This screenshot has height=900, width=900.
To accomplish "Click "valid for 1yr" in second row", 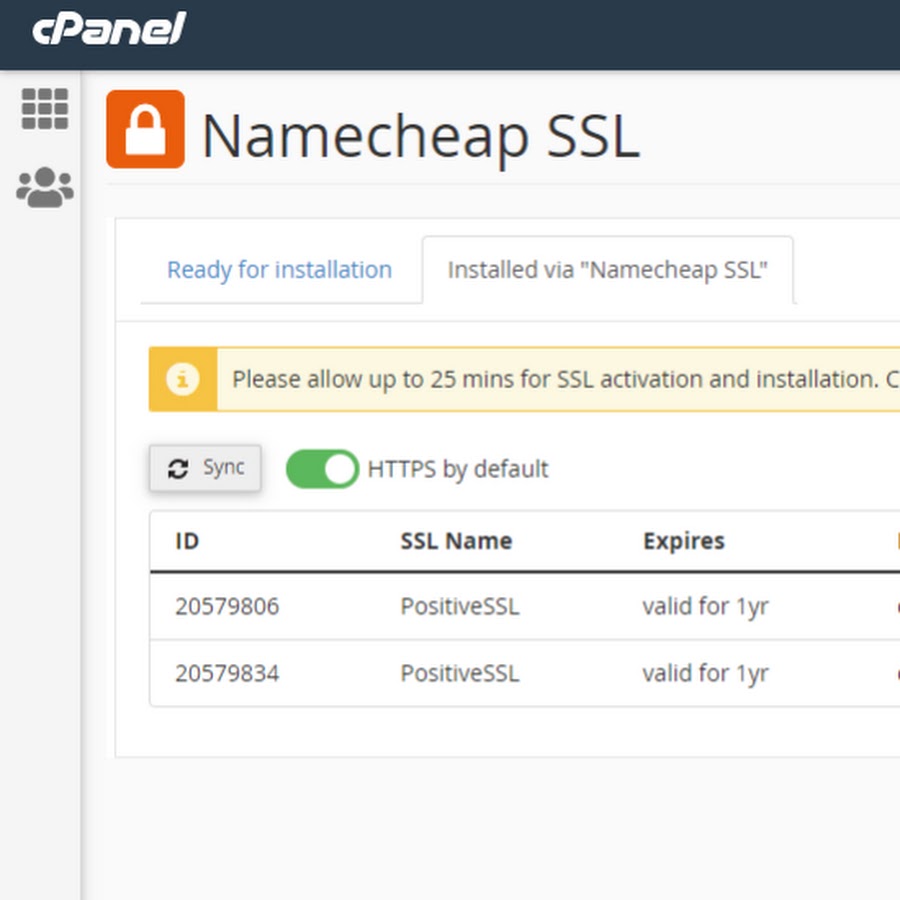I will coord(705,673).
